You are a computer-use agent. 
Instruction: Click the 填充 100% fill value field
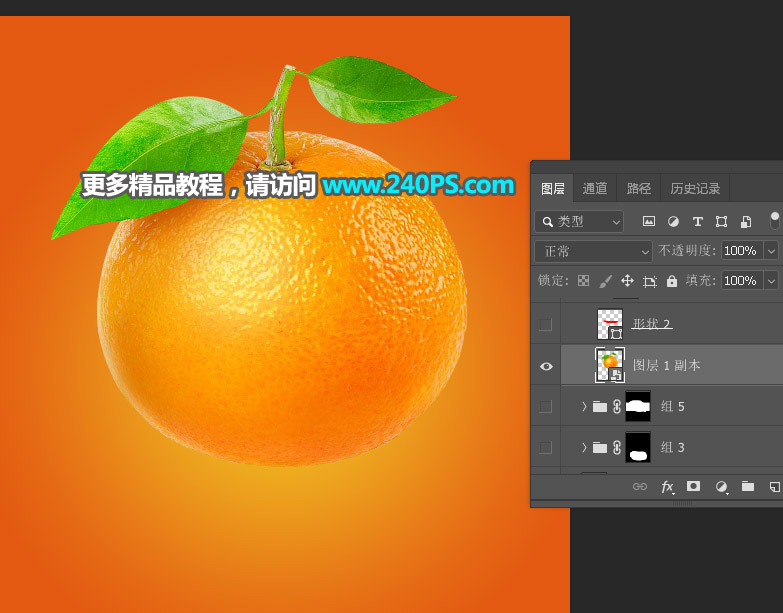click(x=742, y=281)
